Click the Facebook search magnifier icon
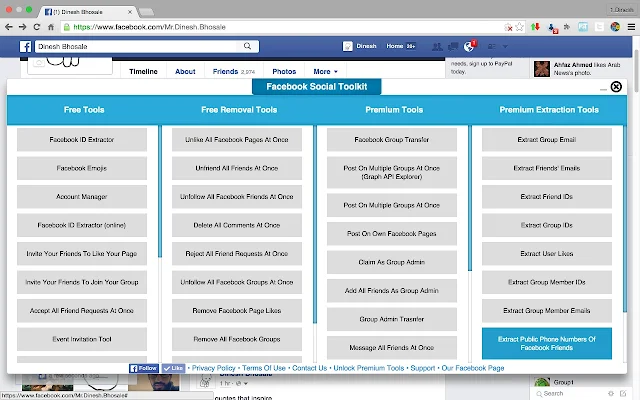 [247, 46]
